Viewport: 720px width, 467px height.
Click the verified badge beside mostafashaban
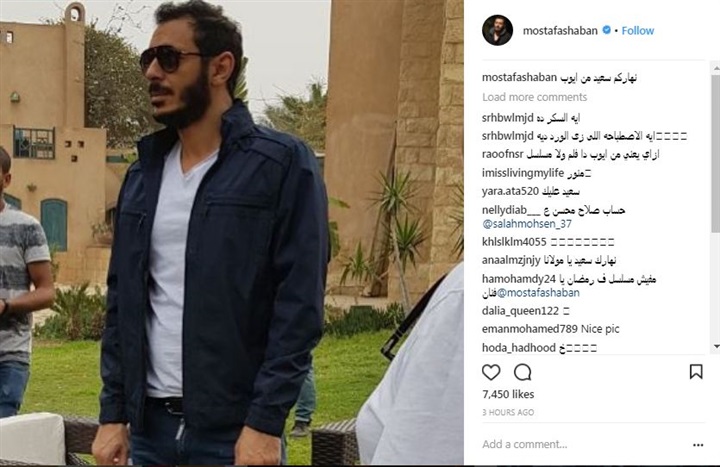[607, 30]
